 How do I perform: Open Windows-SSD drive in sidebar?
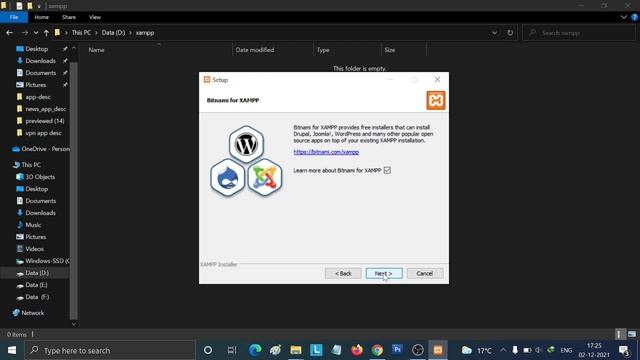point(47,261)
